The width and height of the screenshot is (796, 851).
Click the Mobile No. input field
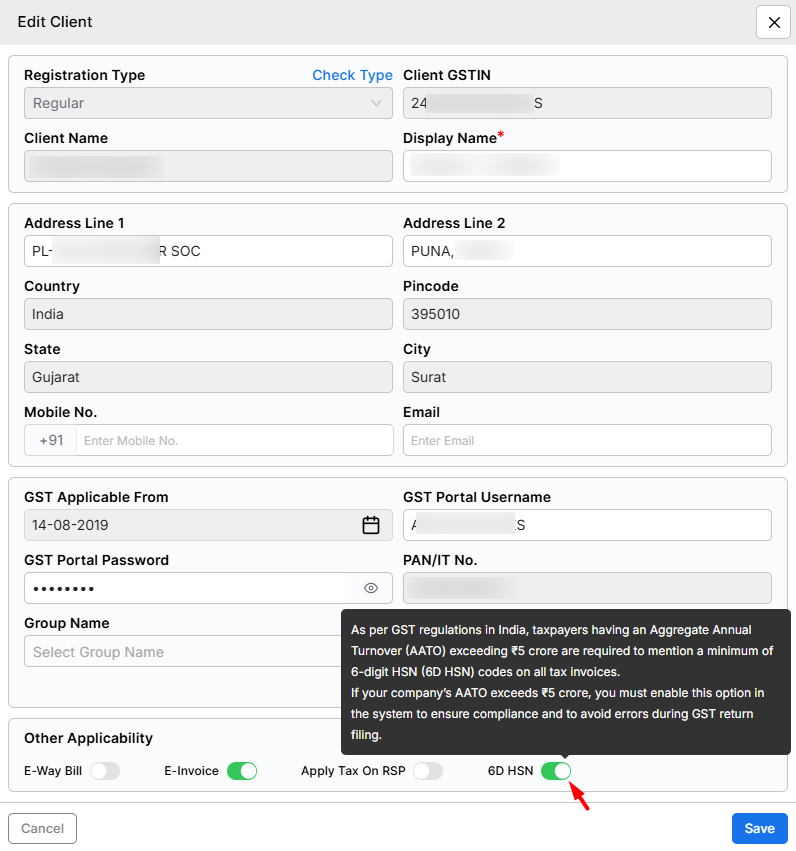(234, 440)
